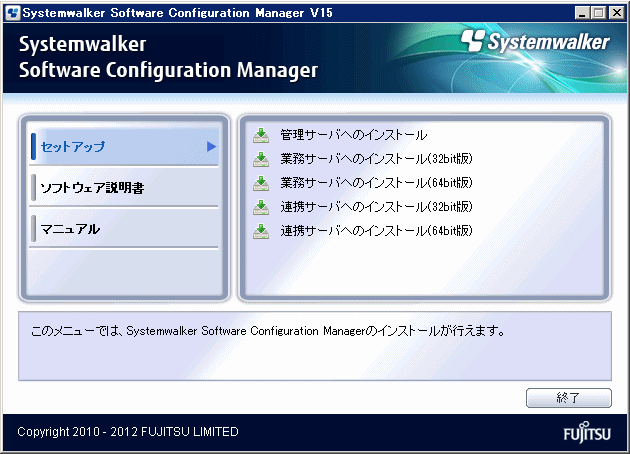Start 業務サーバへのインストール(64bit版)

[x=376, y=183]
